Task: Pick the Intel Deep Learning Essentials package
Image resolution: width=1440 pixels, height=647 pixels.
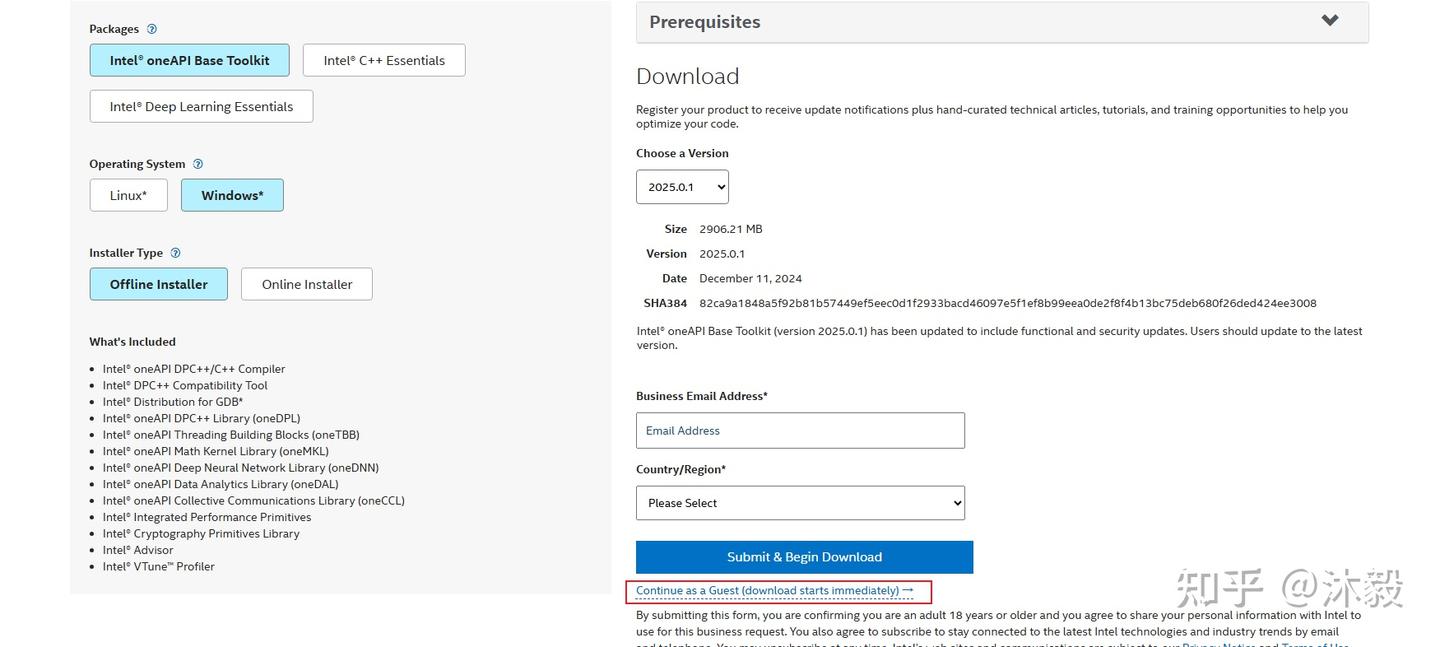Action: (201, 106)
